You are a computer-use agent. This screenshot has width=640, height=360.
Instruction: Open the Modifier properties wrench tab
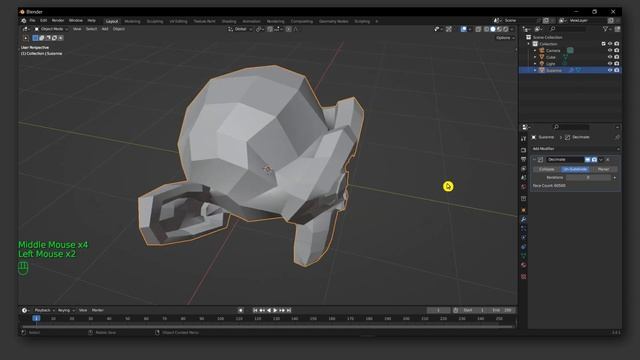523,220
